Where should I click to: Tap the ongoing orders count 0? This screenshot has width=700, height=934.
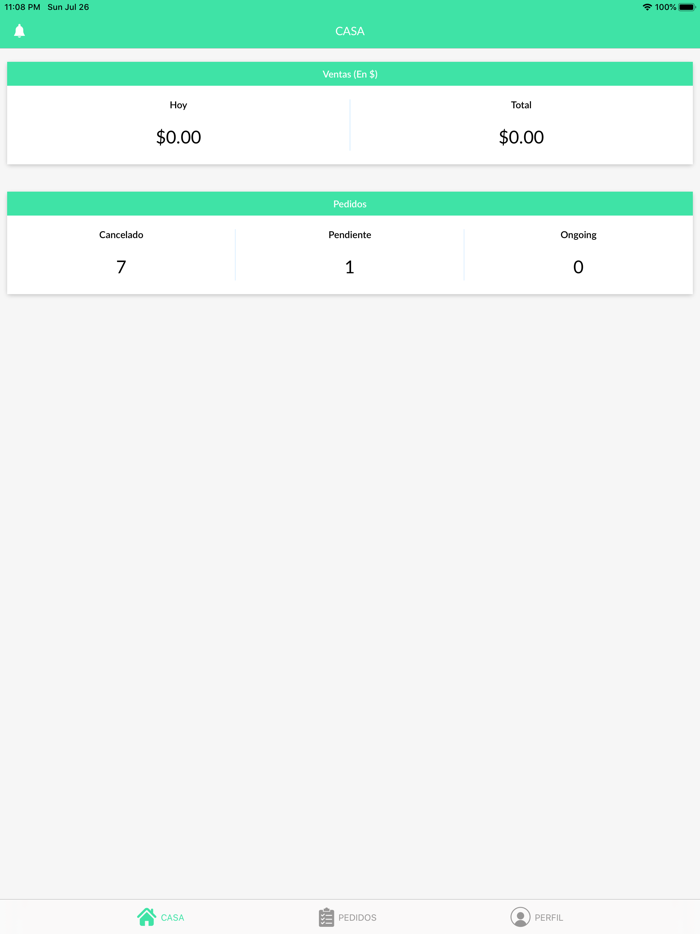tap(578, 267)
